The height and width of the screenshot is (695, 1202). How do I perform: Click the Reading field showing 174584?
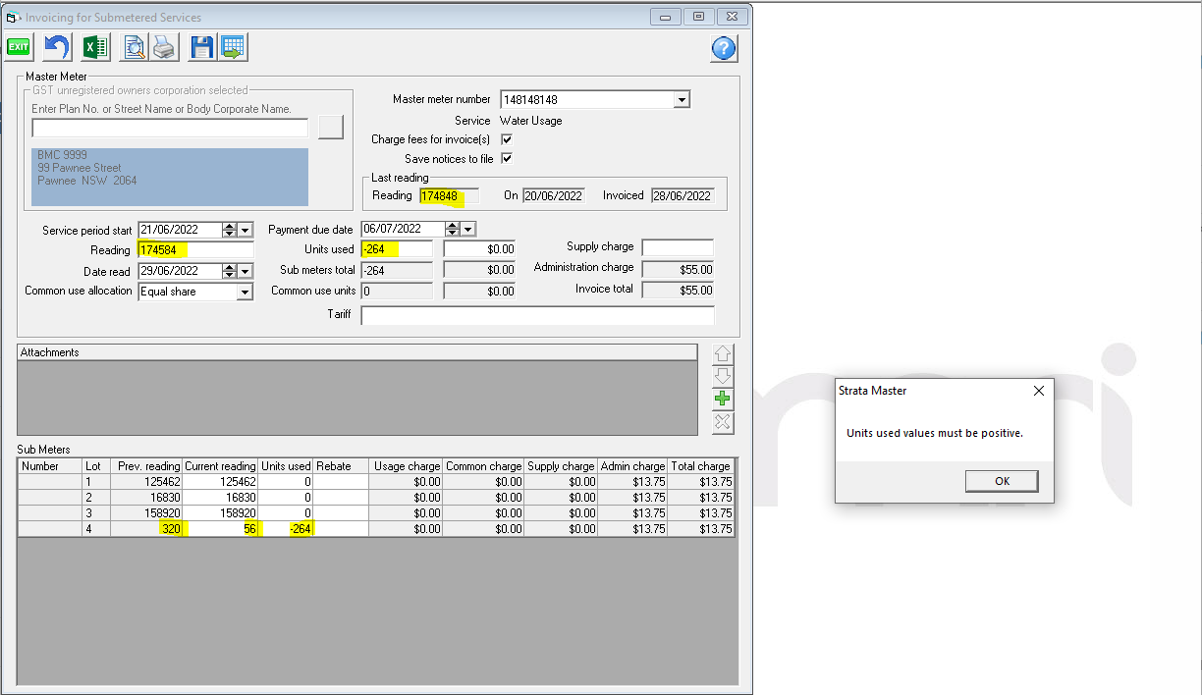point(196,250)
